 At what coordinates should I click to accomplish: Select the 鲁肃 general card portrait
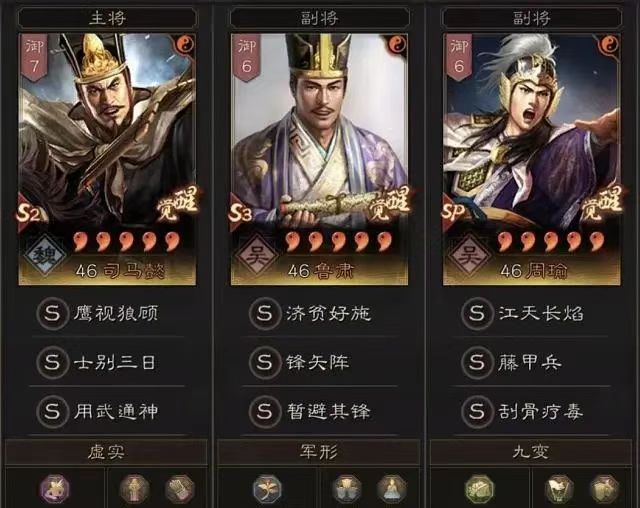point(320,159)
